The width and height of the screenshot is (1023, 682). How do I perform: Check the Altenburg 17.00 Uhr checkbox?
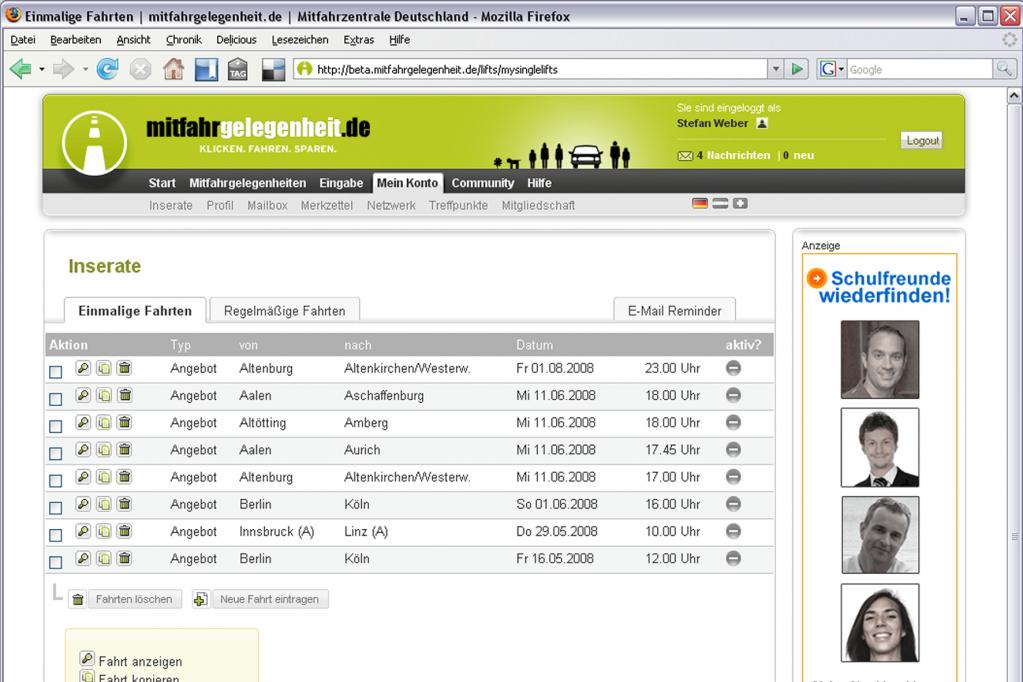[56, 480]
